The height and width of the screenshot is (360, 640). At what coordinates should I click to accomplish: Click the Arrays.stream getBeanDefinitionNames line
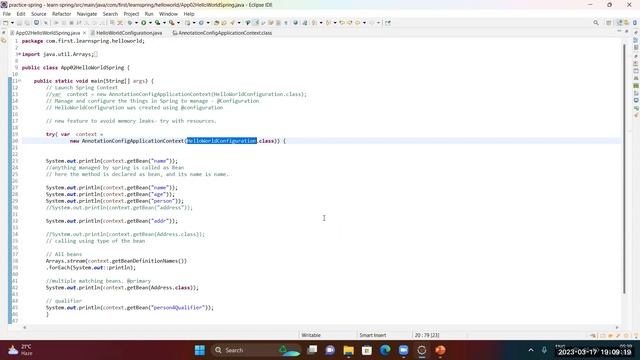pyautogui.click(x=116, y=261)
